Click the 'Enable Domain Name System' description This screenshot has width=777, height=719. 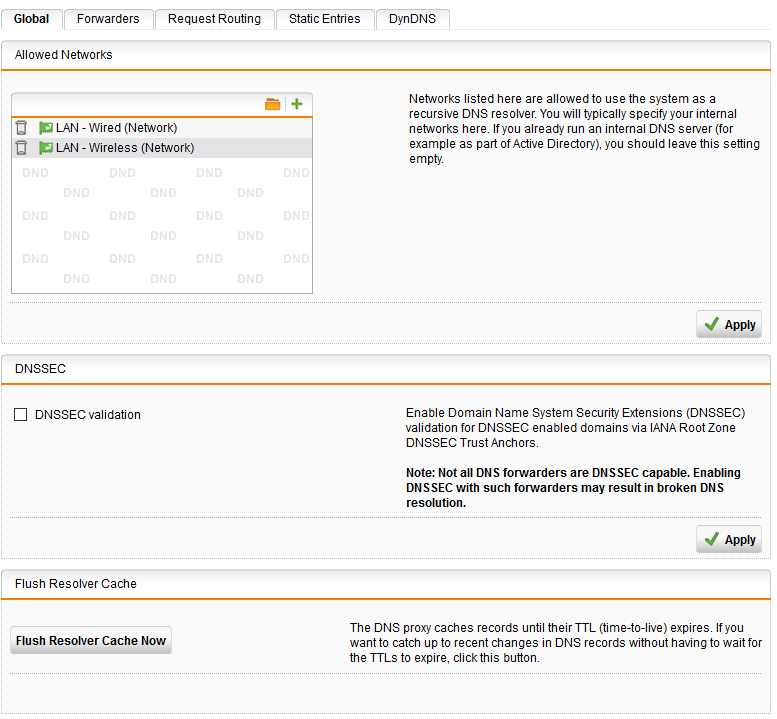click(x=575, y=428)
